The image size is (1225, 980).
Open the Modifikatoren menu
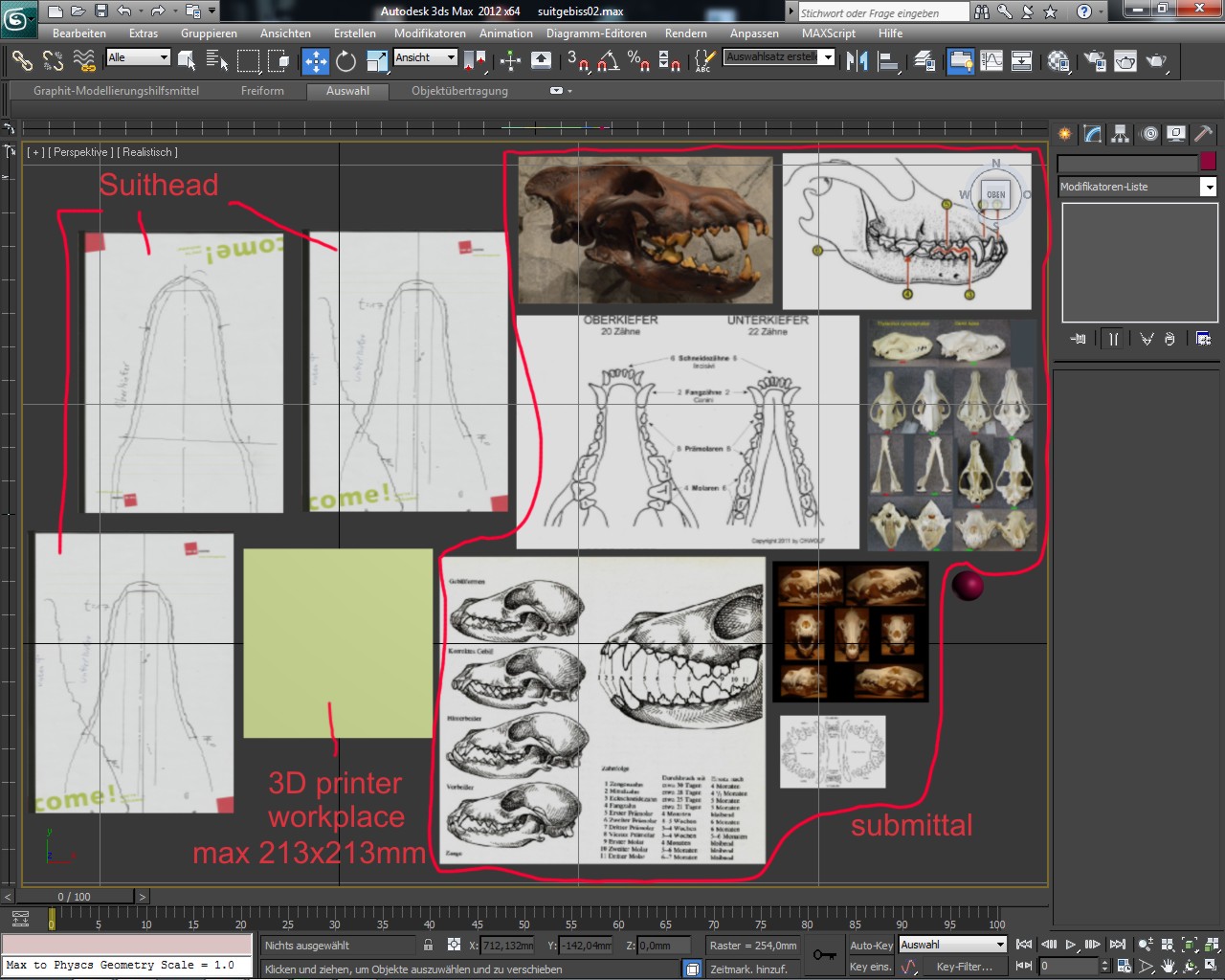point(430,33)
